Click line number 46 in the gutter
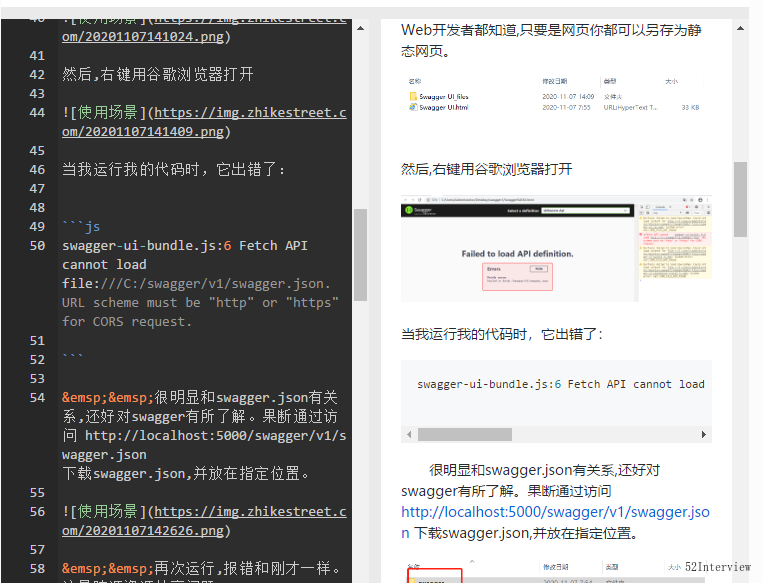Image resolution: width=762 pixels, height=583 pixels. click(37, 170)
